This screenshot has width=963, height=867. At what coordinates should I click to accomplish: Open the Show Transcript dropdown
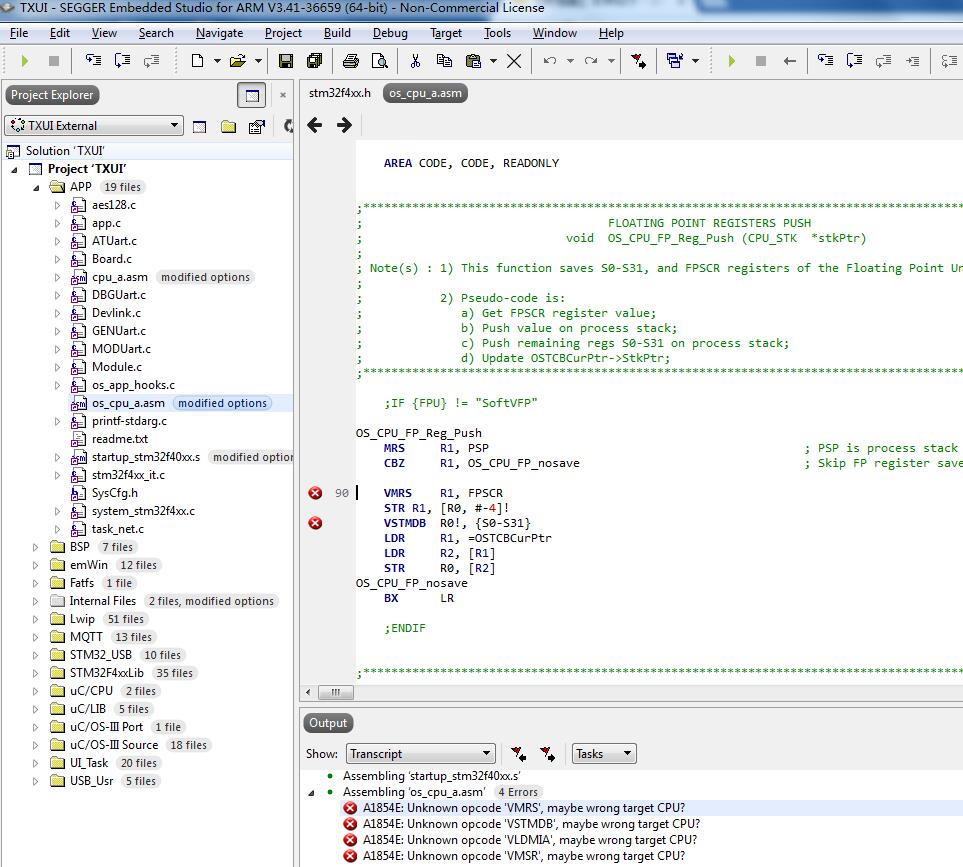420,753
